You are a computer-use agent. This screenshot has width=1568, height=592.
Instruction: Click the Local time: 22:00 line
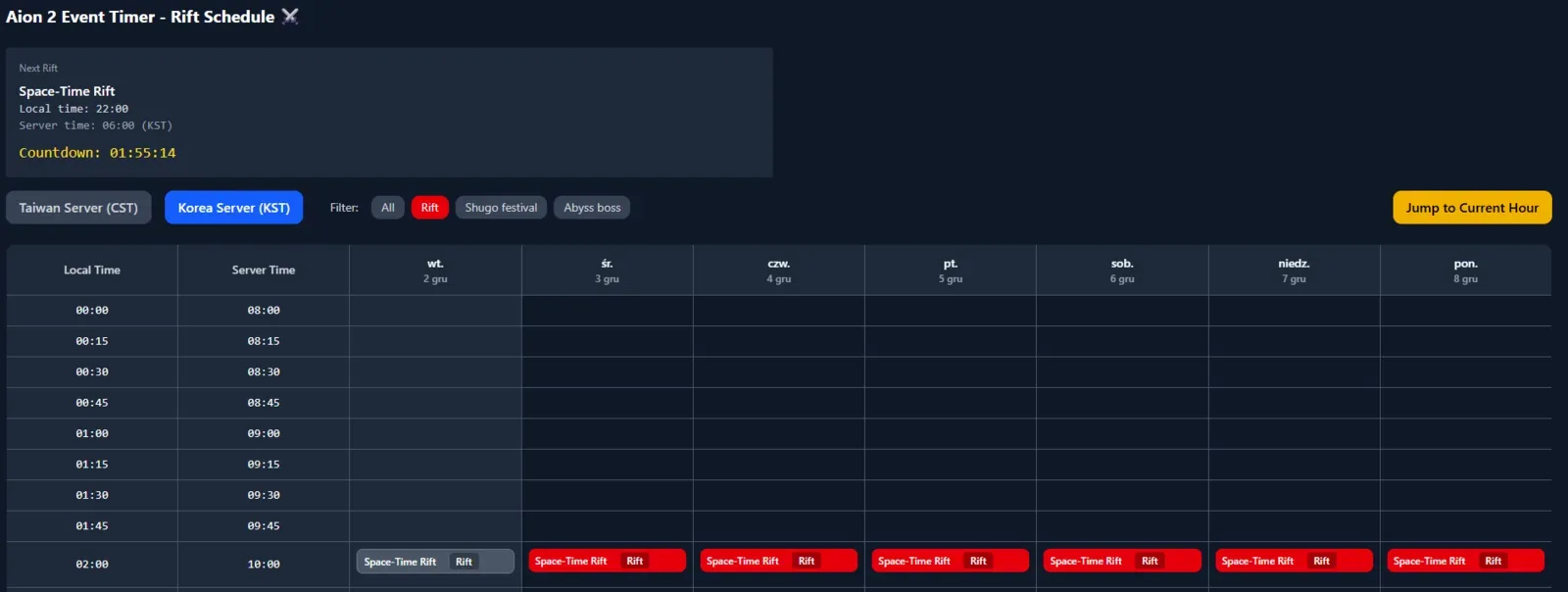73,109
